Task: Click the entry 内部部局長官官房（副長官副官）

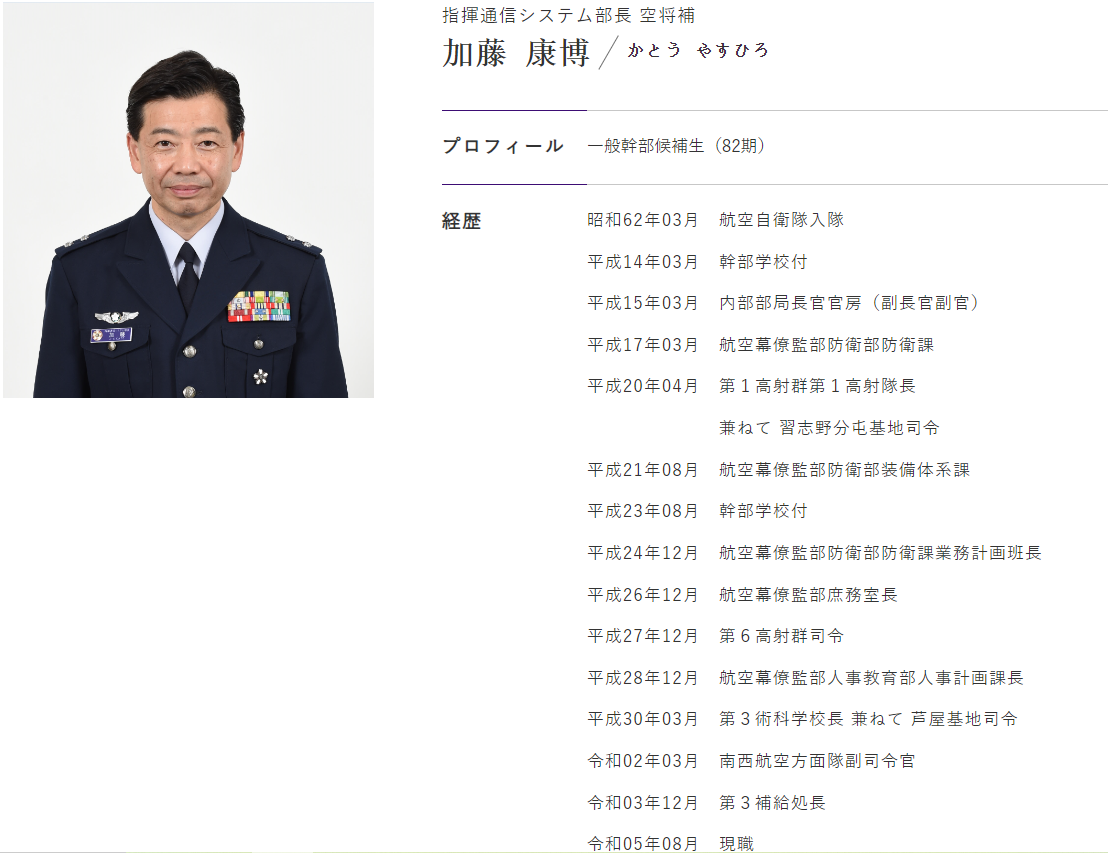Action: click(851, 303)
